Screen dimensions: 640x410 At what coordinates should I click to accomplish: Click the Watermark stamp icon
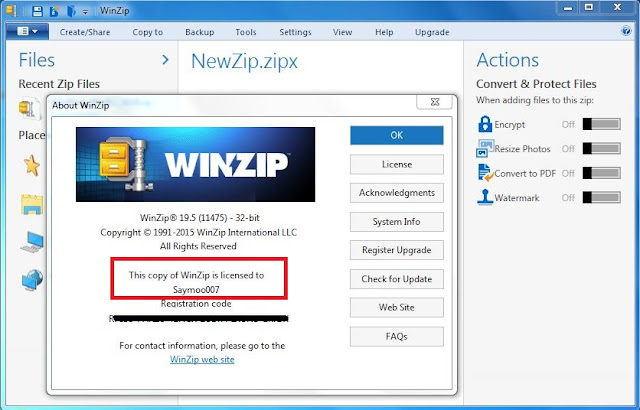[485, 197]
